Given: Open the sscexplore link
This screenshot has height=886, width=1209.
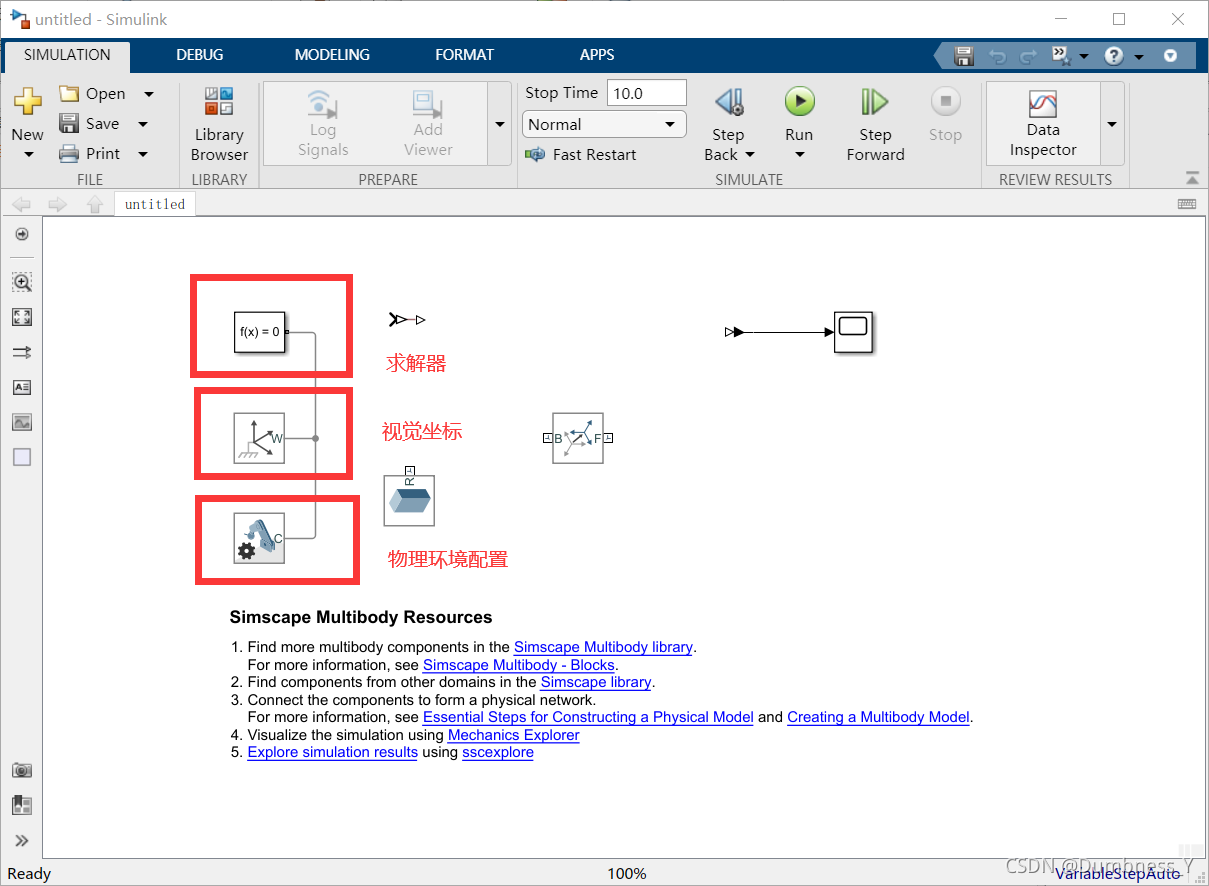Looking at the screenshot, I should click(x=498, y=752).
